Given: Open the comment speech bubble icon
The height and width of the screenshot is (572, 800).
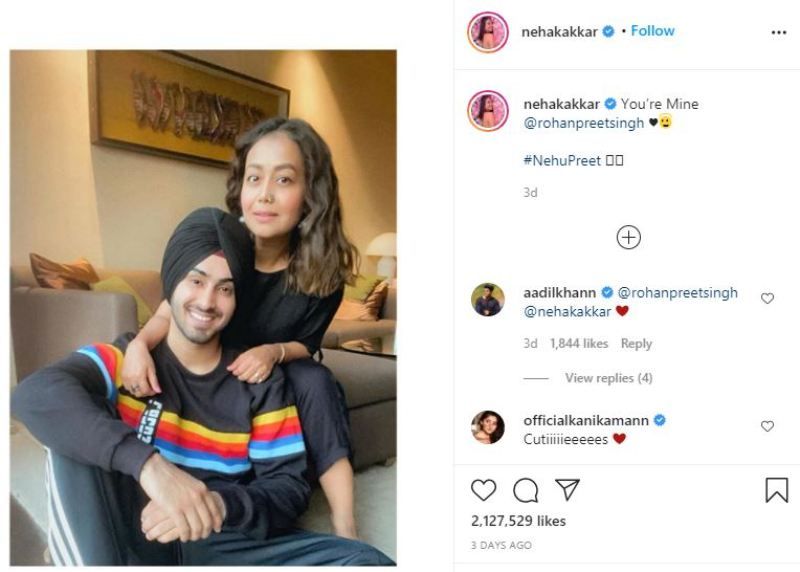Looking at the screenshot, I should [526, 490].
